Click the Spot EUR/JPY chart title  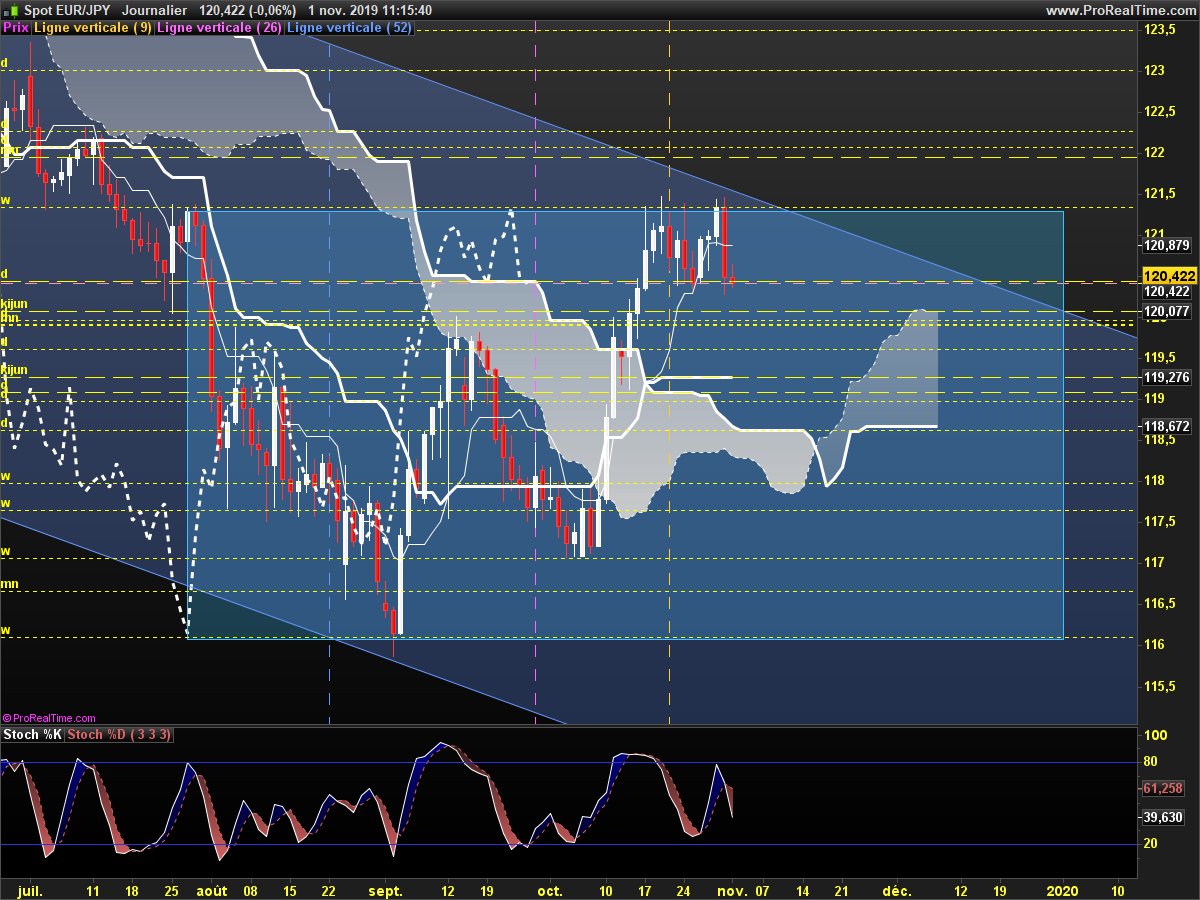point(66,10)
